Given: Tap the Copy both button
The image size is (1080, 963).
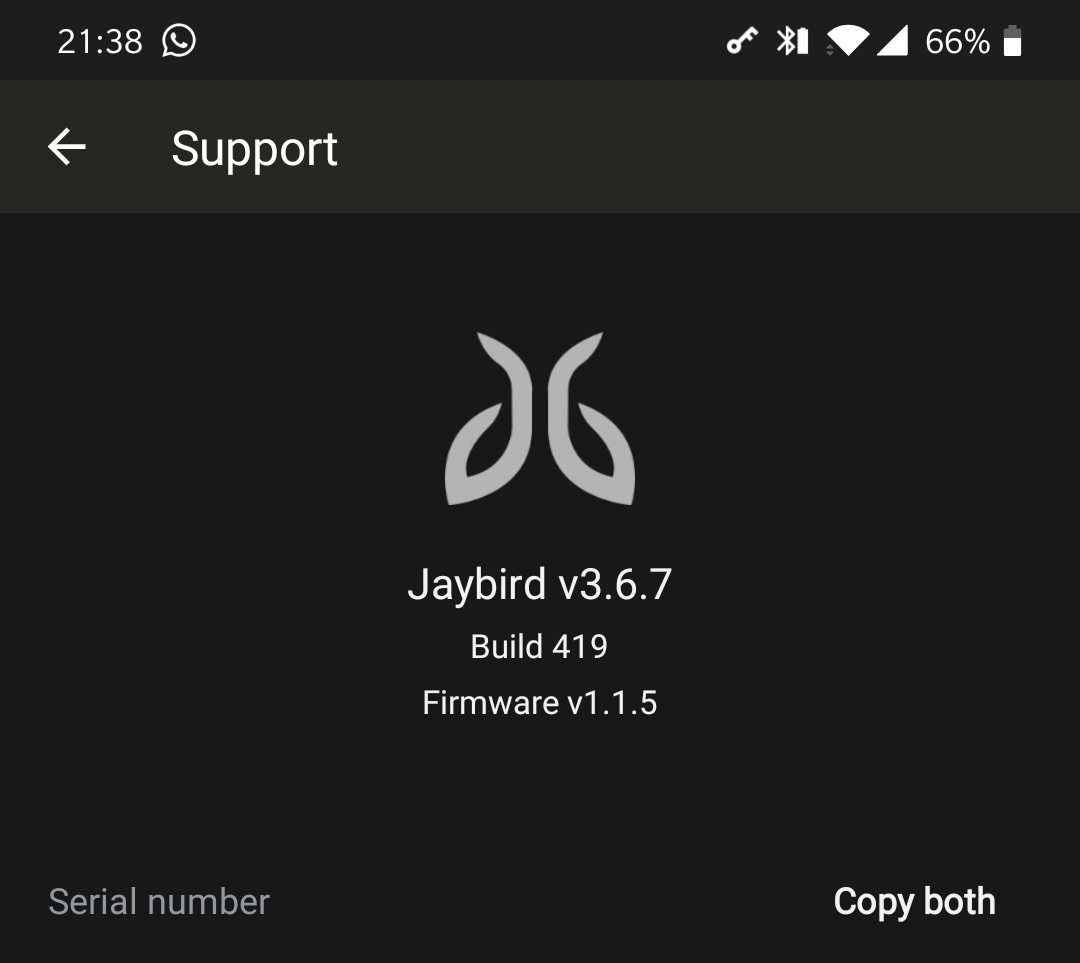Looking at the screenshot, I should tap(914, 902).
